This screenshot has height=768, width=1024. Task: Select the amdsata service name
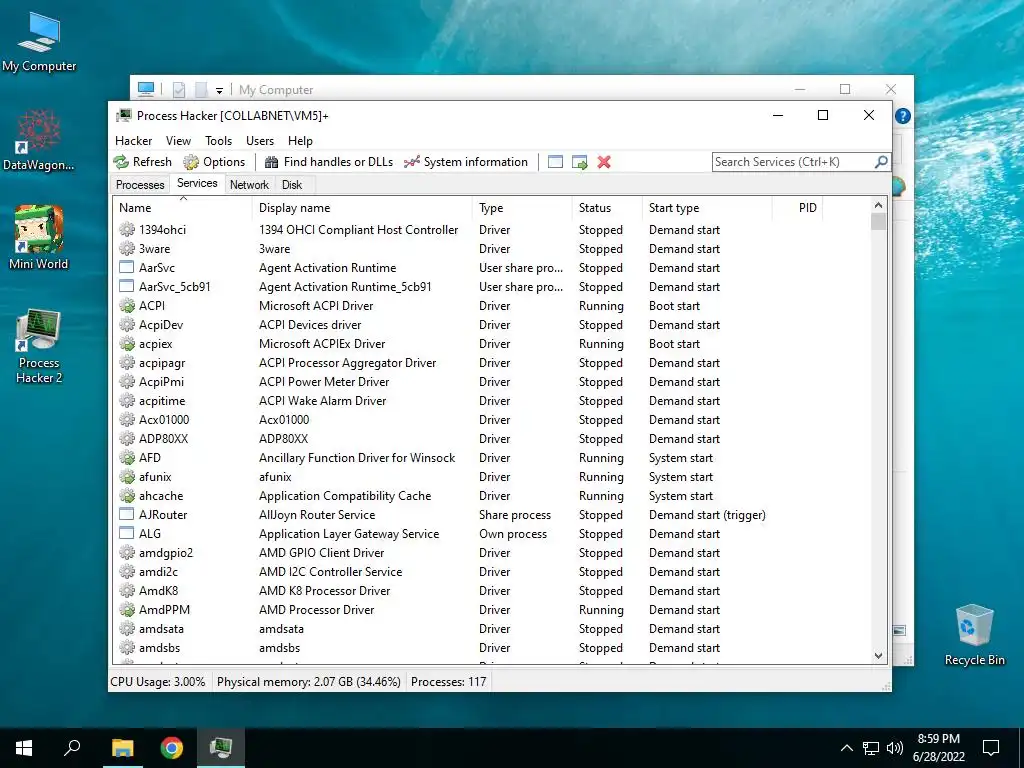[161, 629]
